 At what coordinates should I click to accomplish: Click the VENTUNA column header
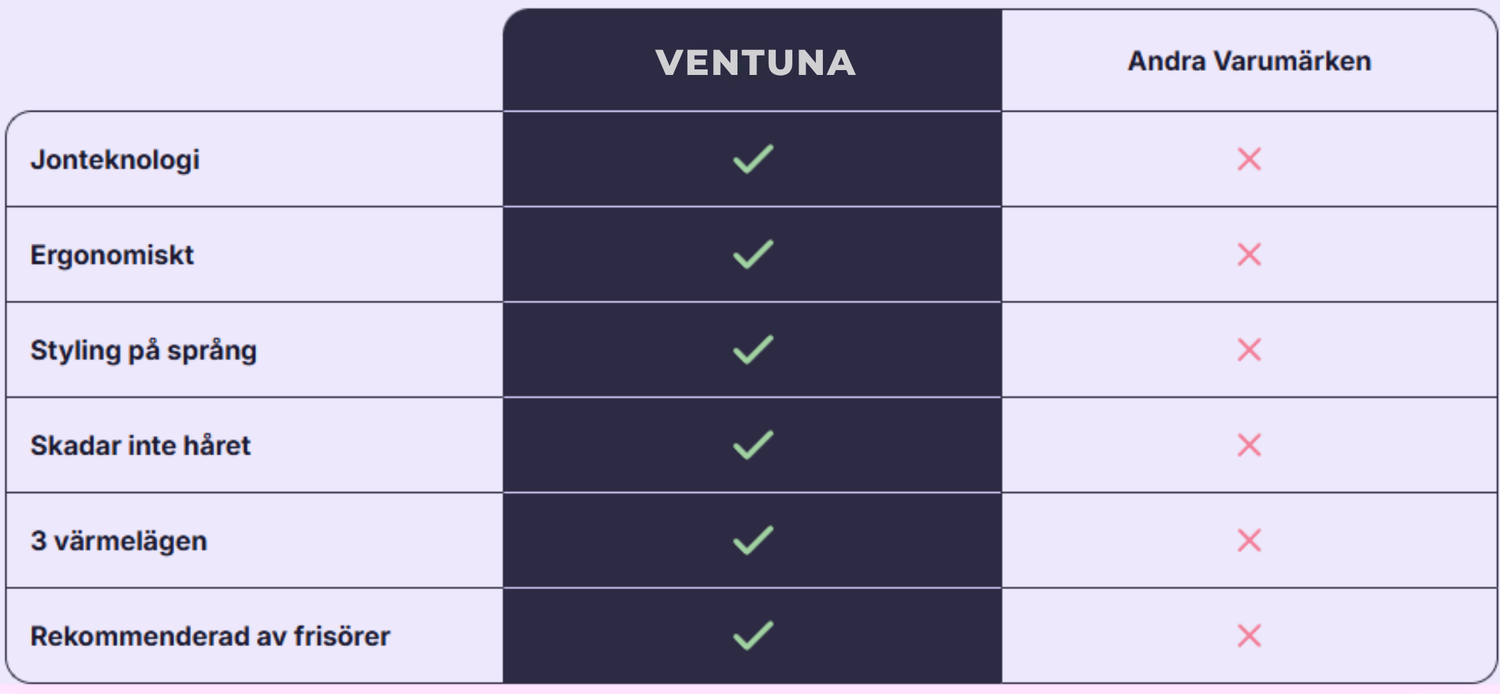click(755, 63)
